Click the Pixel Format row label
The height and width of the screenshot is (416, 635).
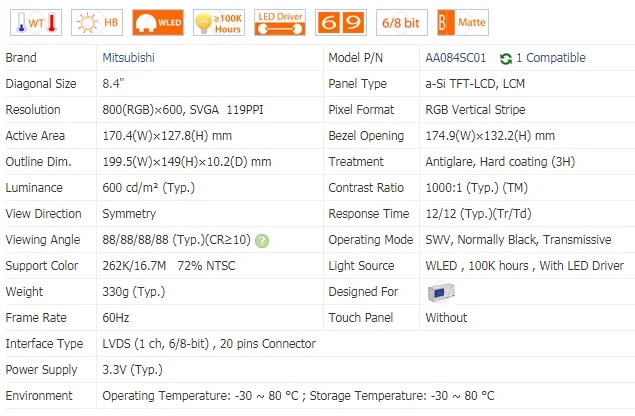click(x=361, y=110)
